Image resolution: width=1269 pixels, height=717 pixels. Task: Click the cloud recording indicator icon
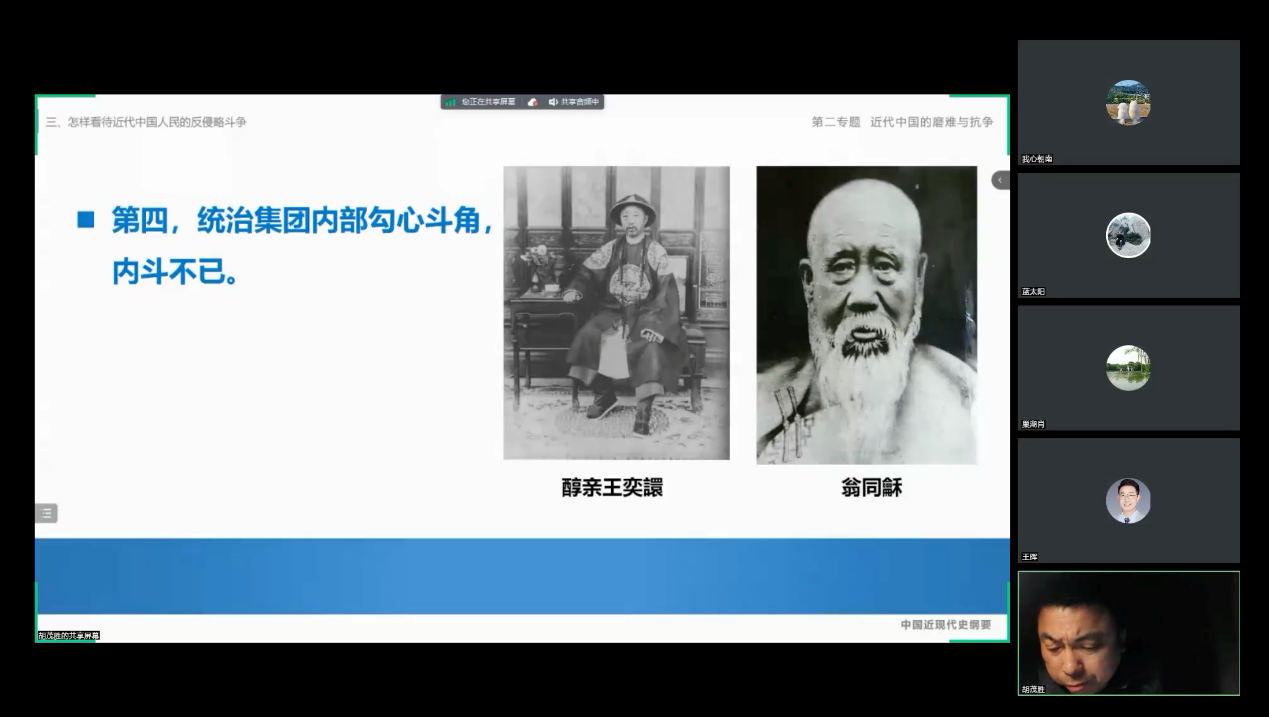(533, 102)
